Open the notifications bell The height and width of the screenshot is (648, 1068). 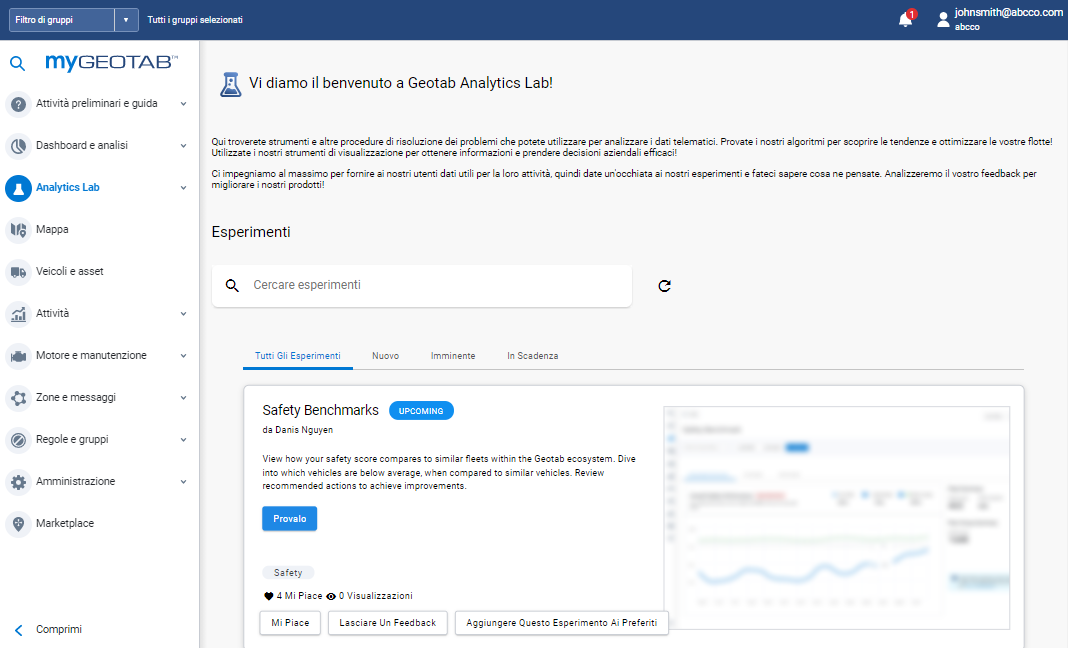point(905,19)
